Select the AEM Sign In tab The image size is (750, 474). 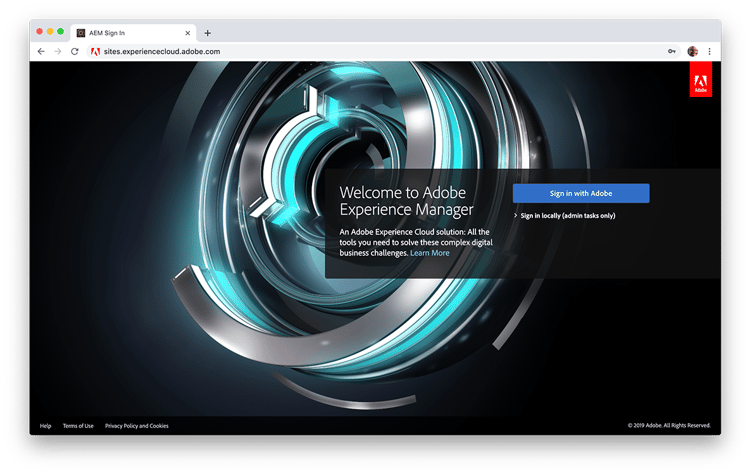point(133,33)
